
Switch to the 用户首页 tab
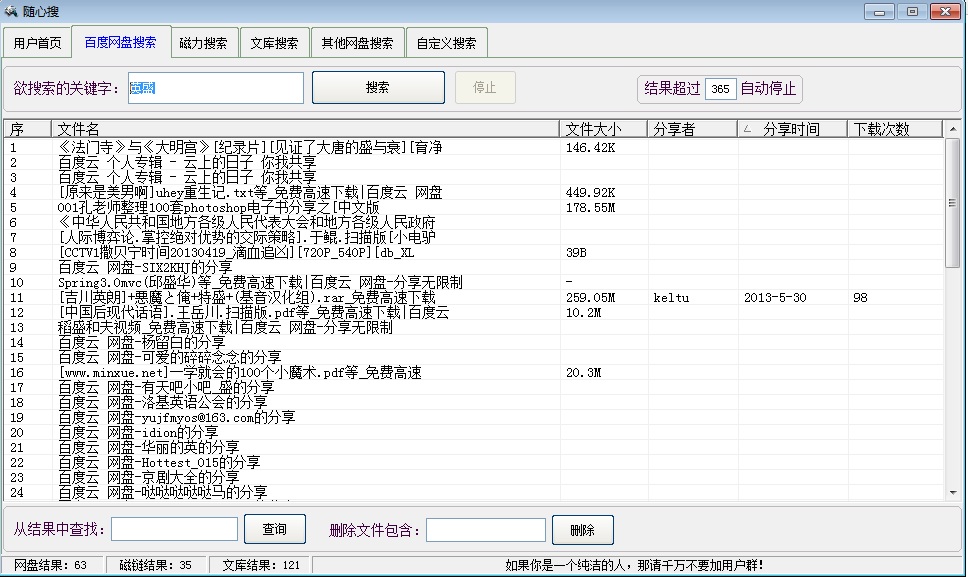click(x=37, y=44)
